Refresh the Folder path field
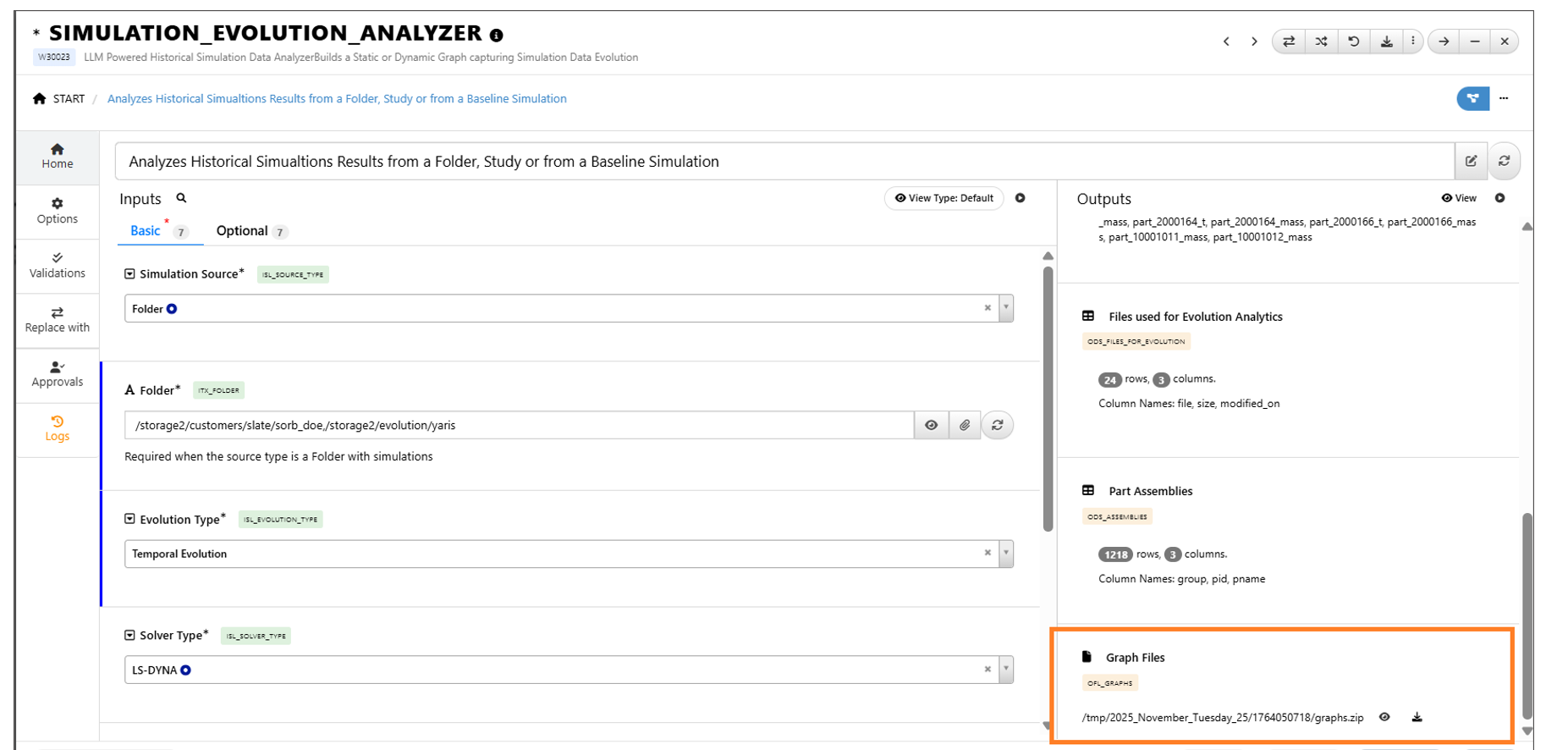 [x=998, y=425]
